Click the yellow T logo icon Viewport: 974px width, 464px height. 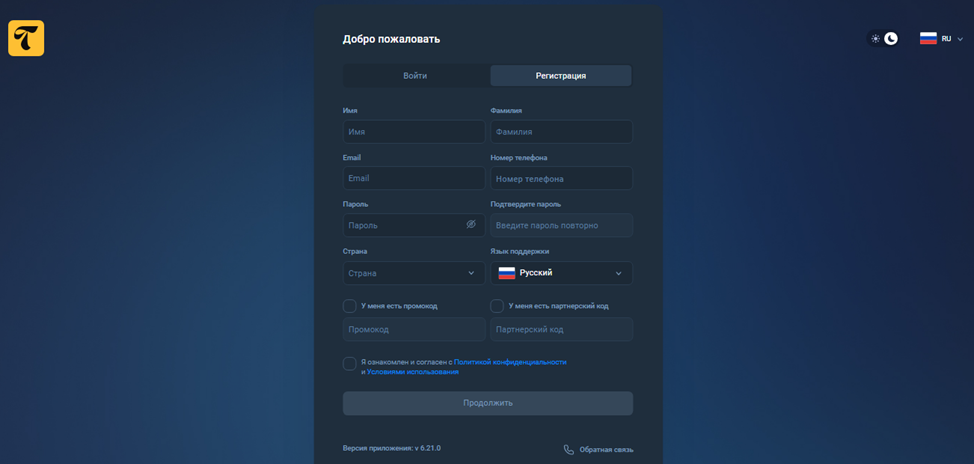pos(26,38)
